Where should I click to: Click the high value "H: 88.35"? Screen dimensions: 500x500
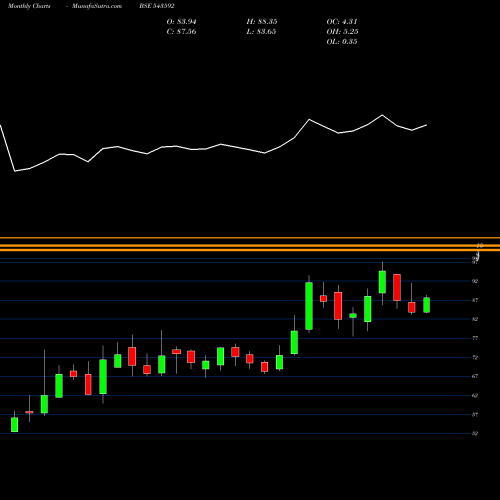(x=262, y=22)
